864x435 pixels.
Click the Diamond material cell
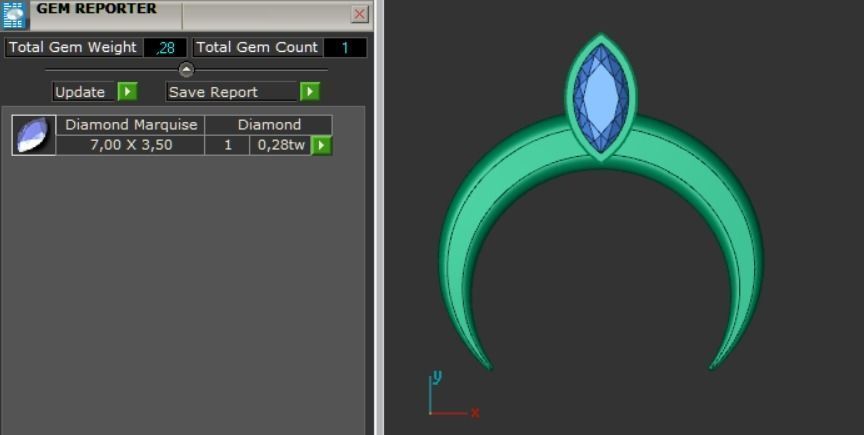pyautogui.click(x=269, y=125)
